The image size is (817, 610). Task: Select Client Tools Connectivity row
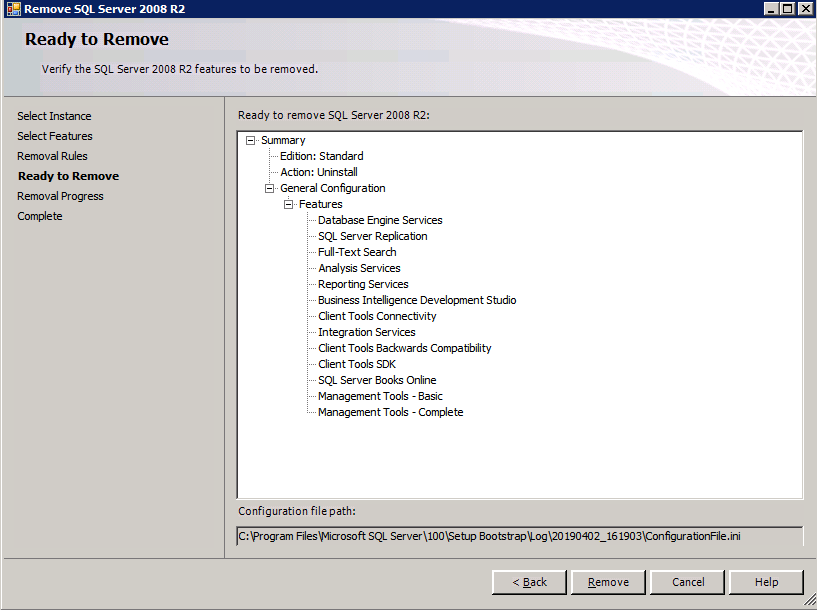click(x=377, y=316)
